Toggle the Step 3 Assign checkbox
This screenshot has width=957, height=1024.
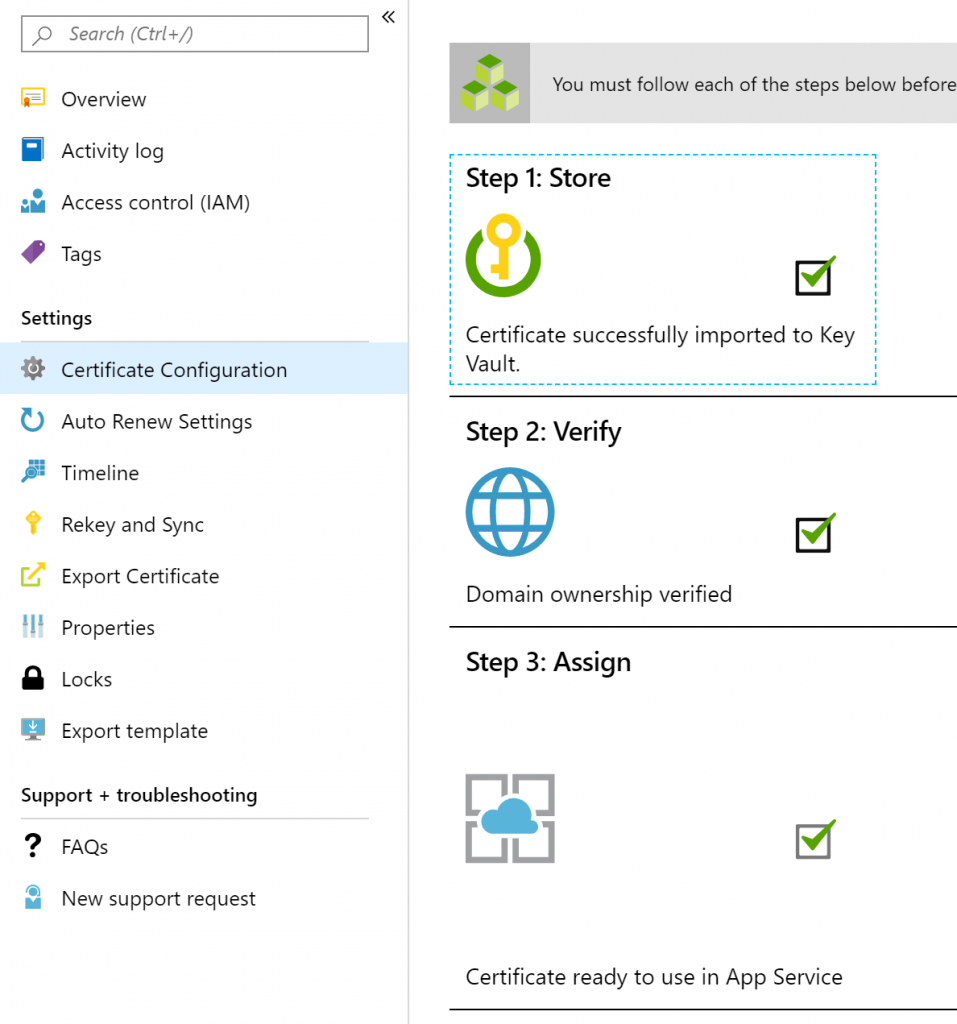[815, 839]
